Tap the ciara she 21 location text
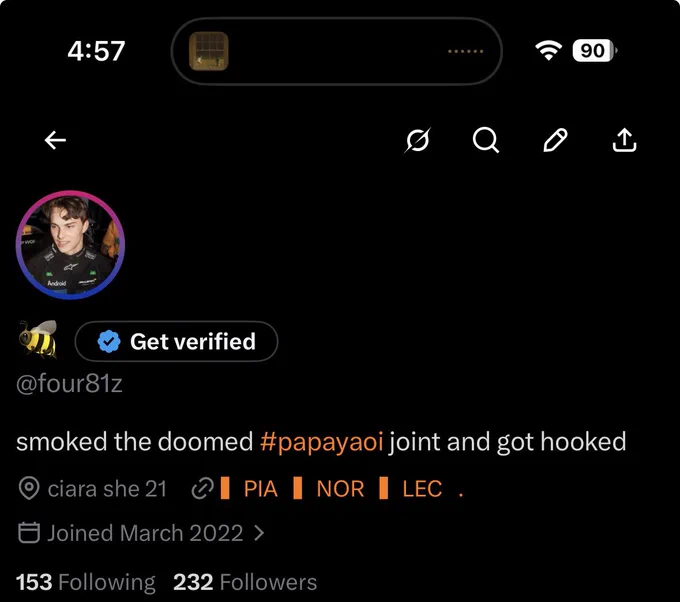This screenshot has height=602, width=680. click(x=107, y=489)
